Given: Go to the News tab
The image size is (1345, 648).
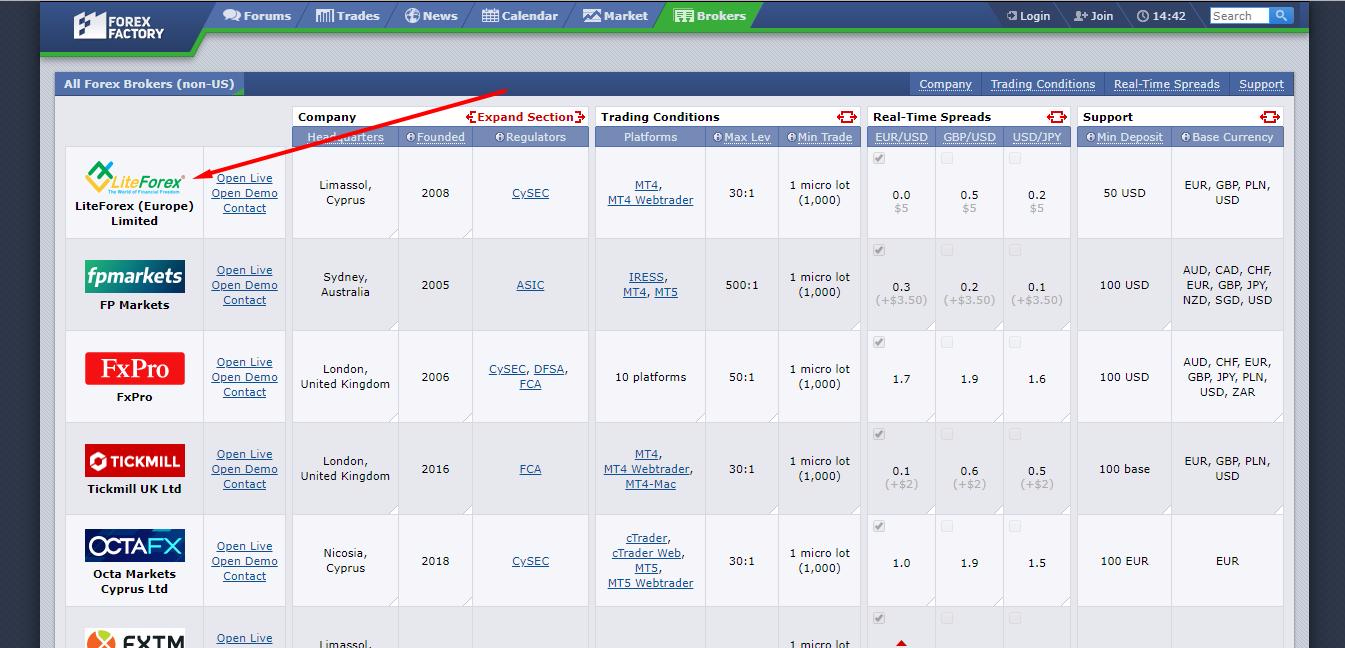Looking at the screenshot, I should (x=431, y=15).
